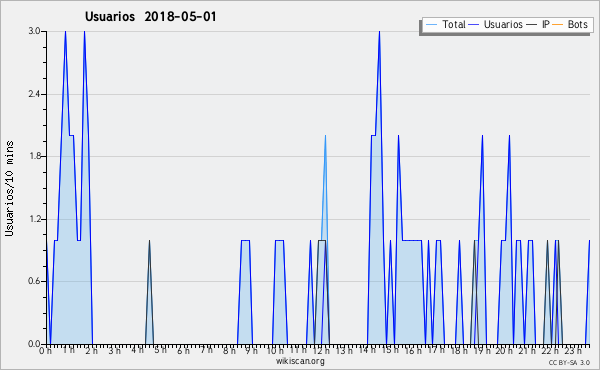Click the '19 h' x-axis label
Image resolution: width=600 pixels, height=370 pixels.
482,351
